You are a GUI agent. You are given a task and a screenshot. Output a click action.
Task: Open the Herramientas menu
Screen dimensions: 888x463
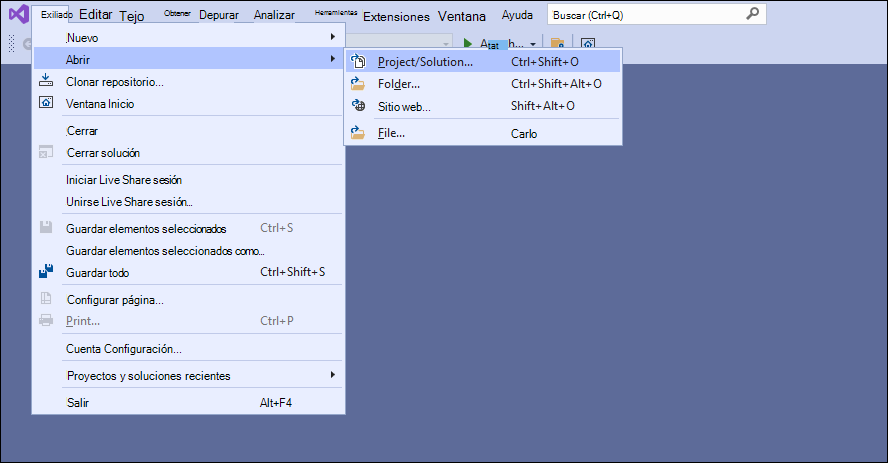336,12
